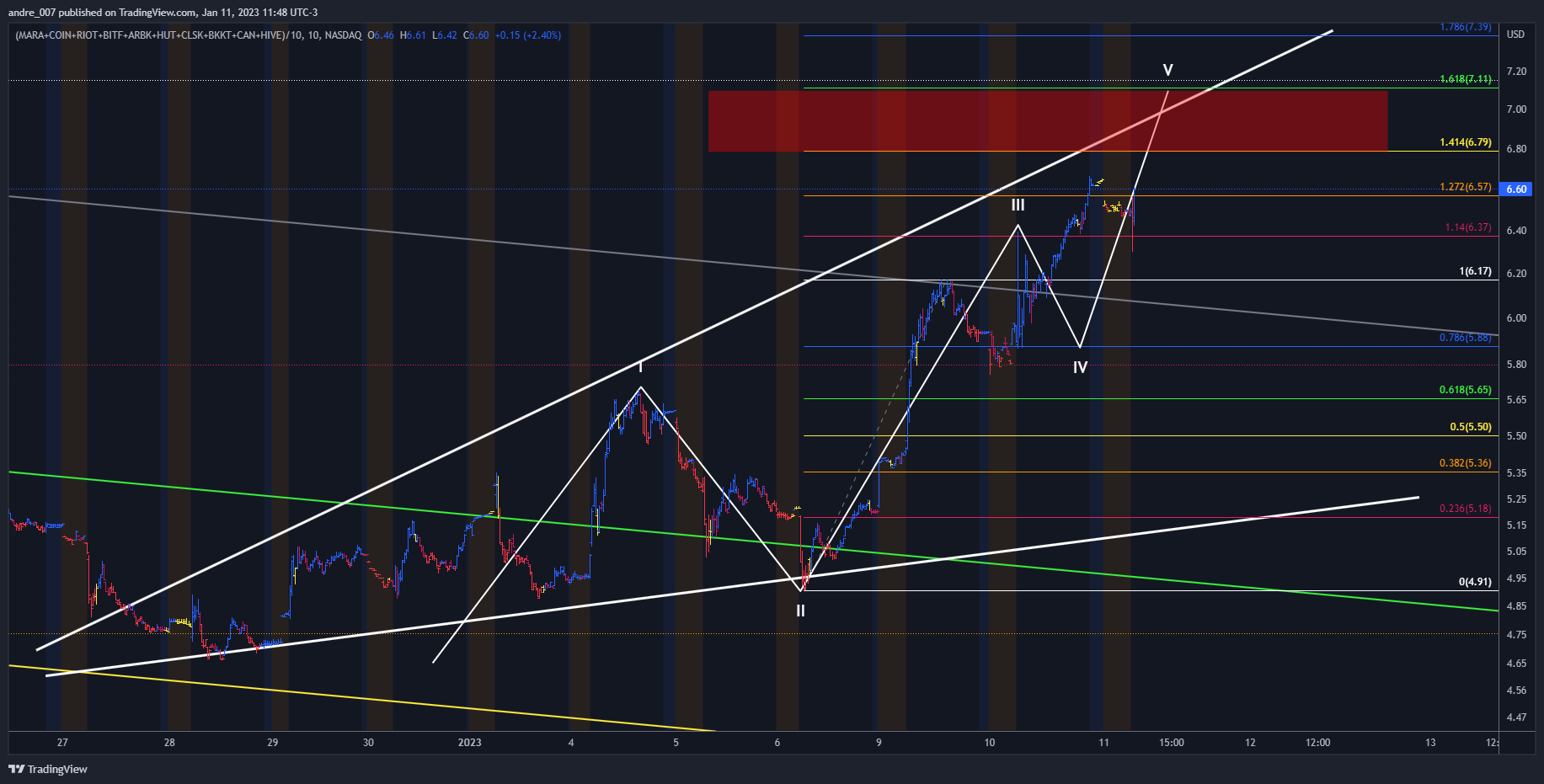Click the 0.786(5.88) Fibonacci level label

pos(1466,338)
